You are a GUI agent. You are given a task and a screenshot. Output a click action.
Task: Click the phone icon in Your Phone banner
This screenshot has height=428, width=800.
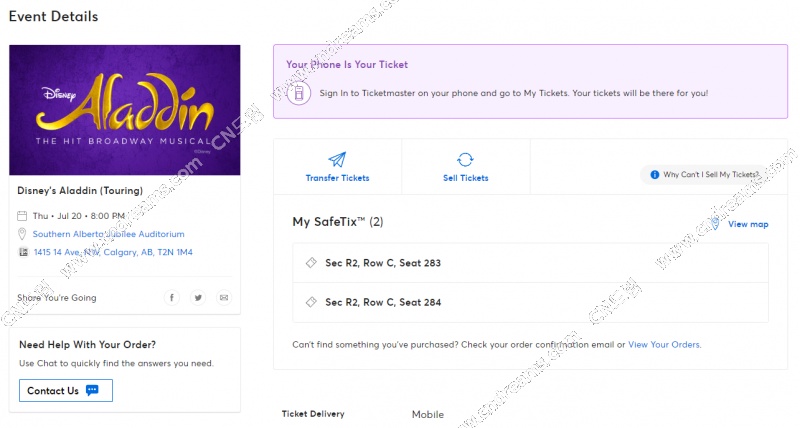[x=299, y=93]
